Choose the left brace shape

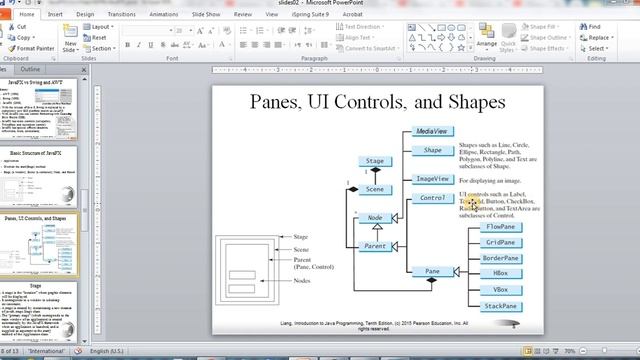point(441,48)
